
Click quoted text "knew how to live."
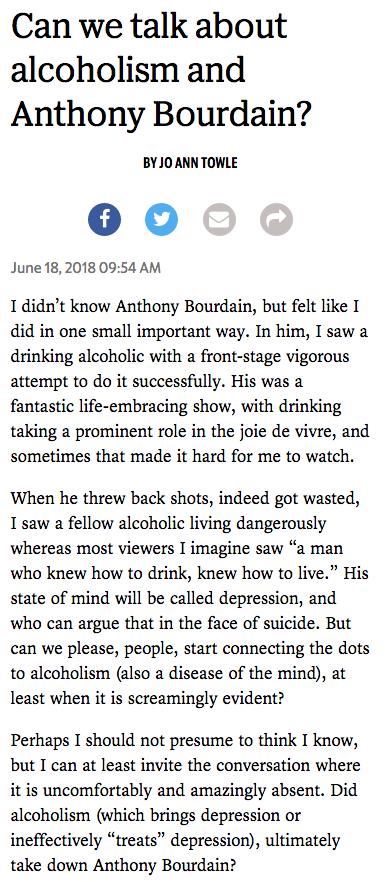tap(280, 574)
